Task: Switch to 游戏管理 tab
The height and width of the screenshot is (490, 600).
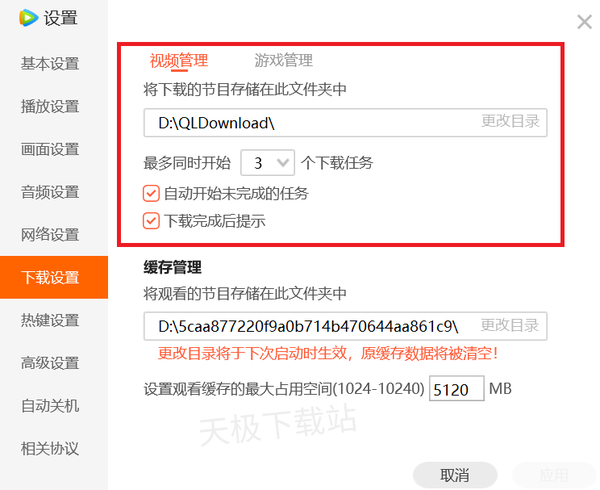Action: [x=283, y=60]
